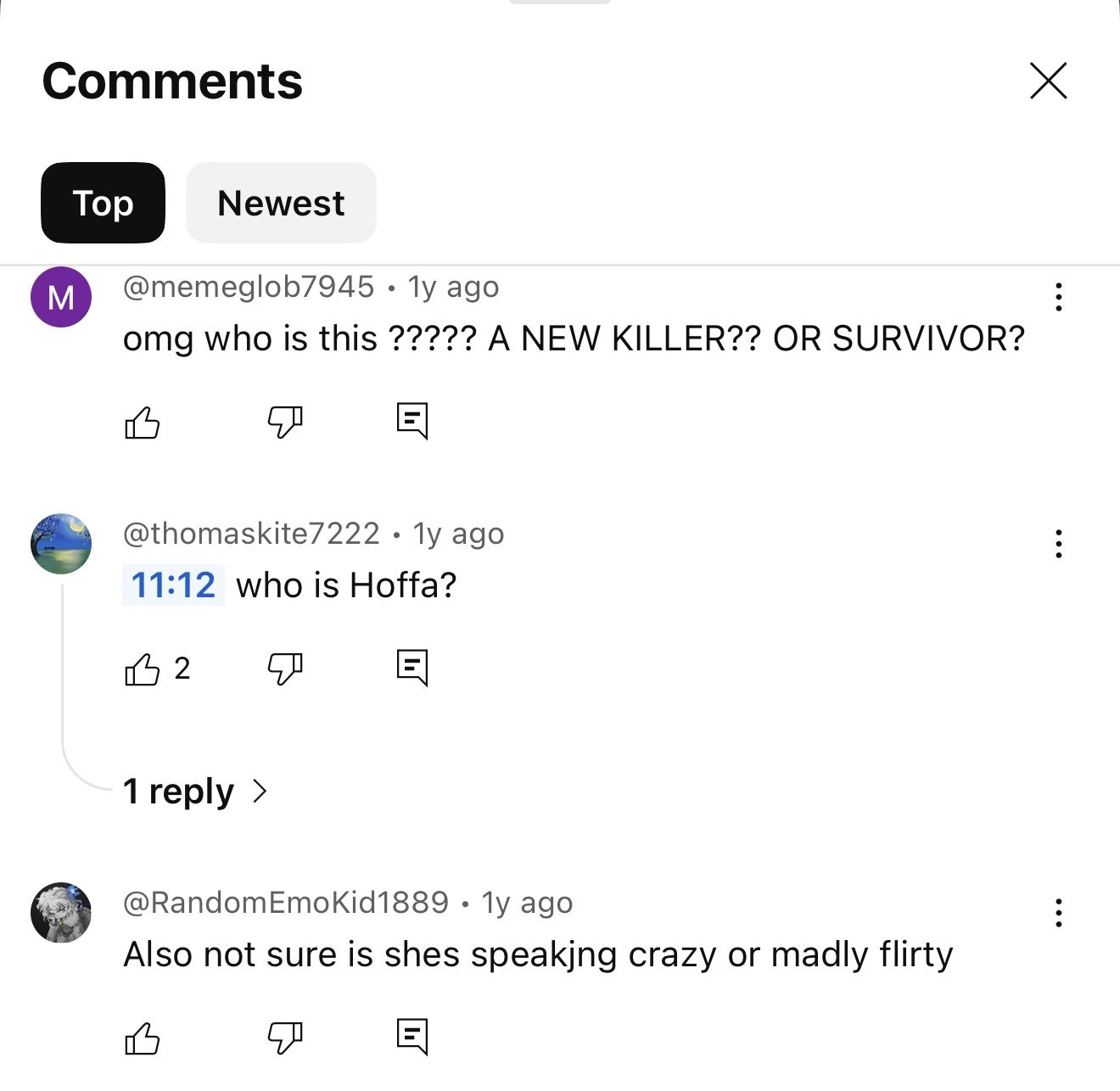
Task: Switch to the Newest comments tab
Action: coord(281,203)
